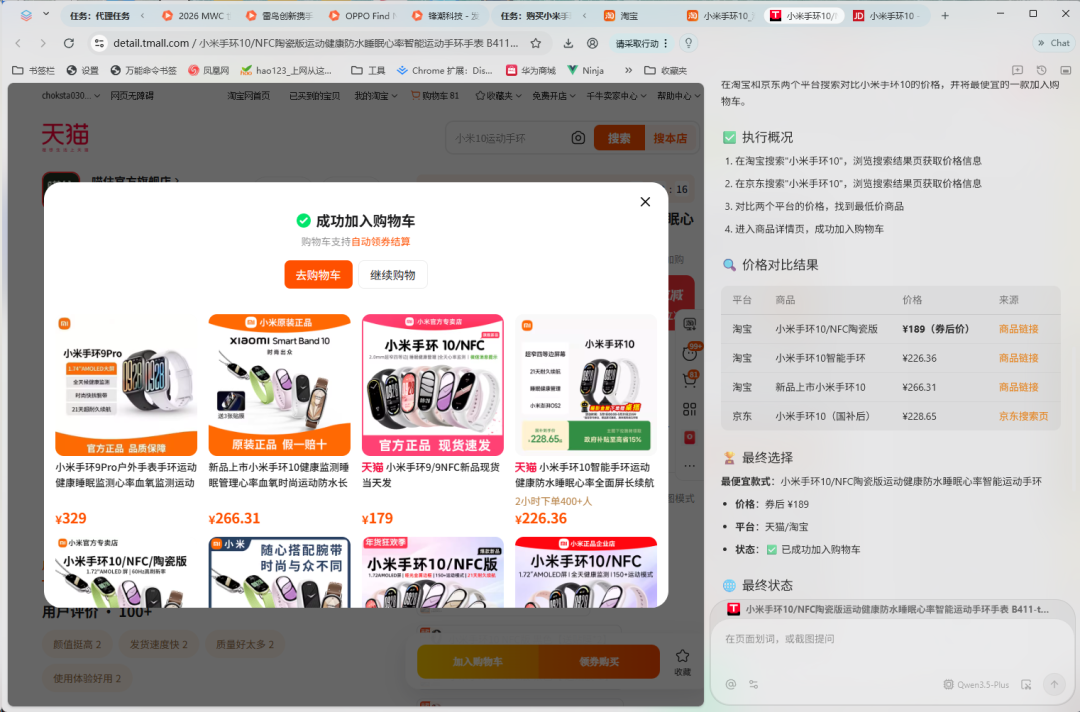
Task: Go forward with the browser forward arrow
Action: [43, 43]
